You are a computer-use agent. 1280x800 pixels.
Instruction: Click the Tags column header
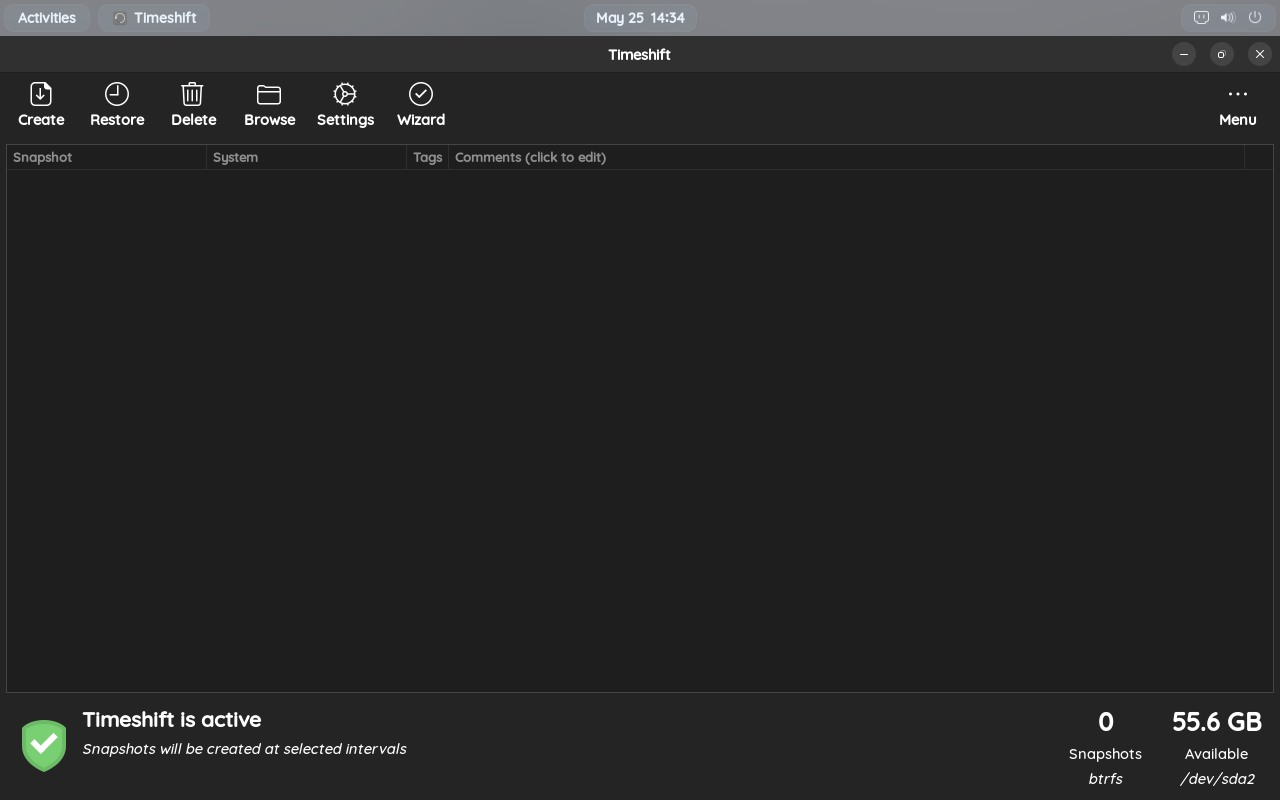(x=427, y=157)
